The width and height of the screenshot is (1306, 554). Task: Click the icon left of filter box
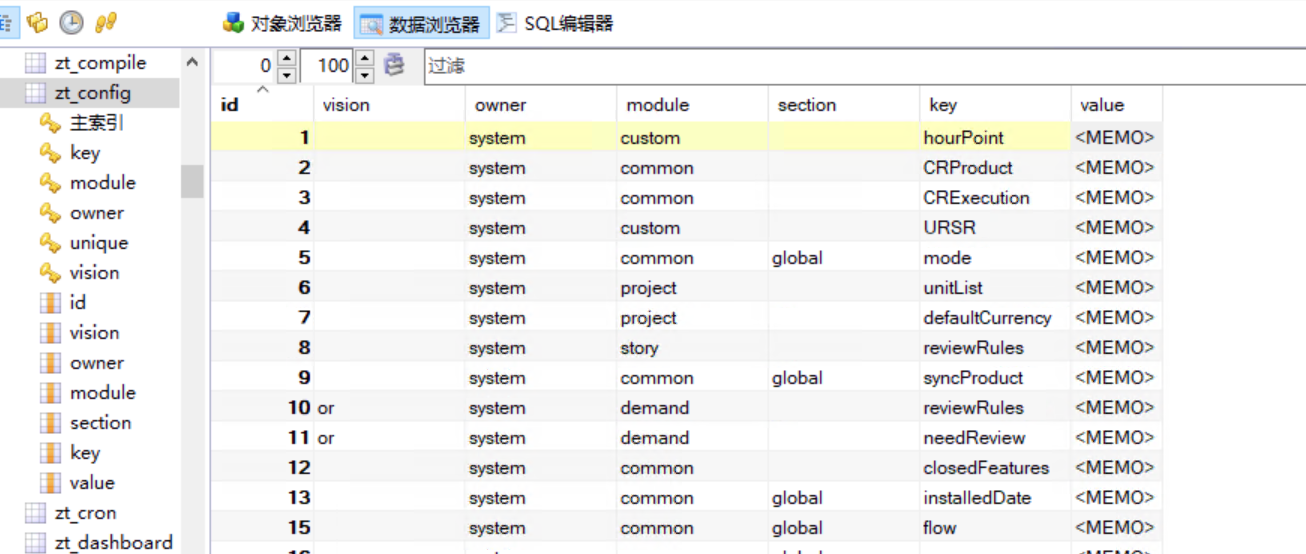point(395,66)
